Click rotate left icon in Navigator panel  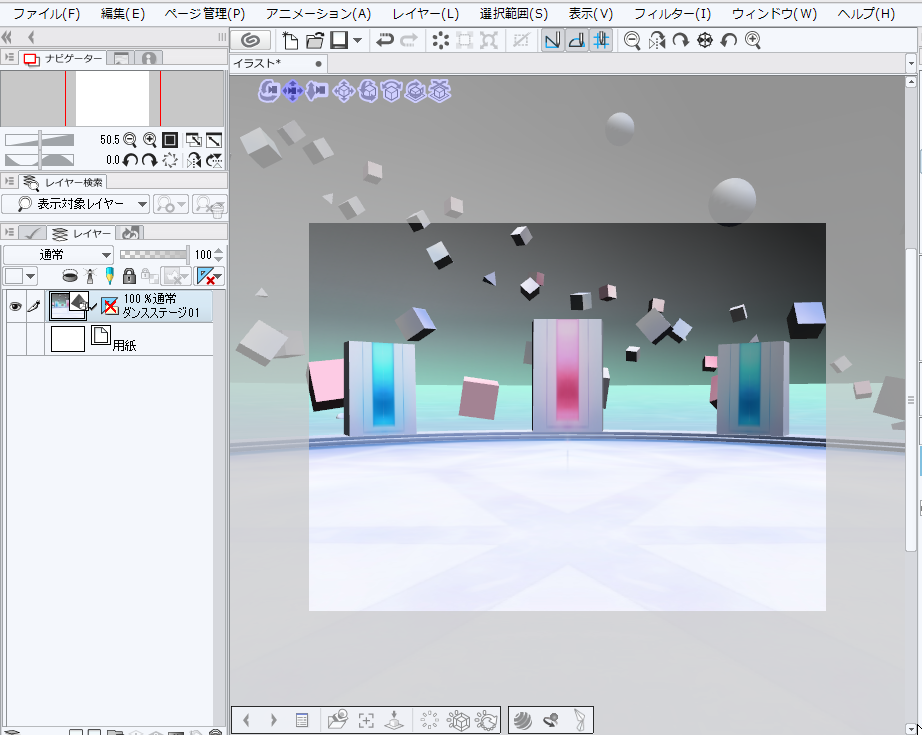131,159
